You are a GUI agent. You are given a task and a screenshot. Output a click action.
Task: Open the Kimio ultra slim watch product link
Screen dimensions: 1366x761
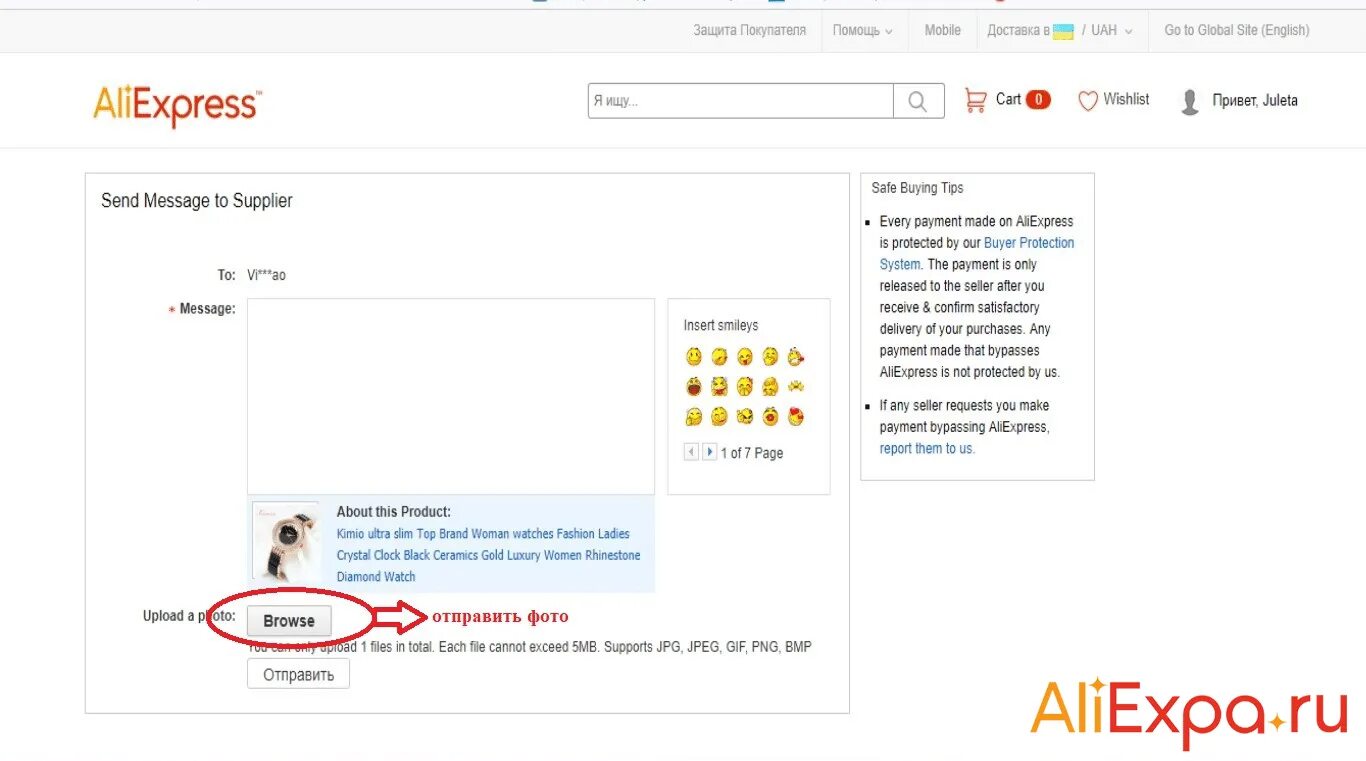pos(488,555)
